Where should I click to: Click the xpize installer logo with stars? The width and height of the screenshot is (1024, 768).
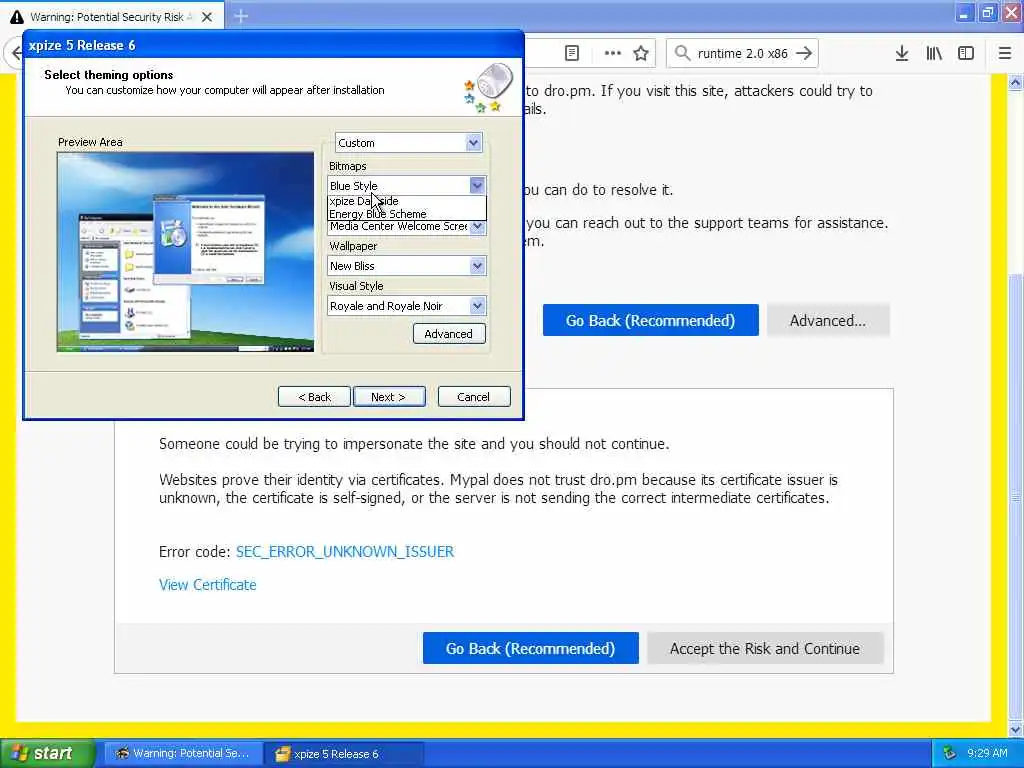click(x=488, y=88)
